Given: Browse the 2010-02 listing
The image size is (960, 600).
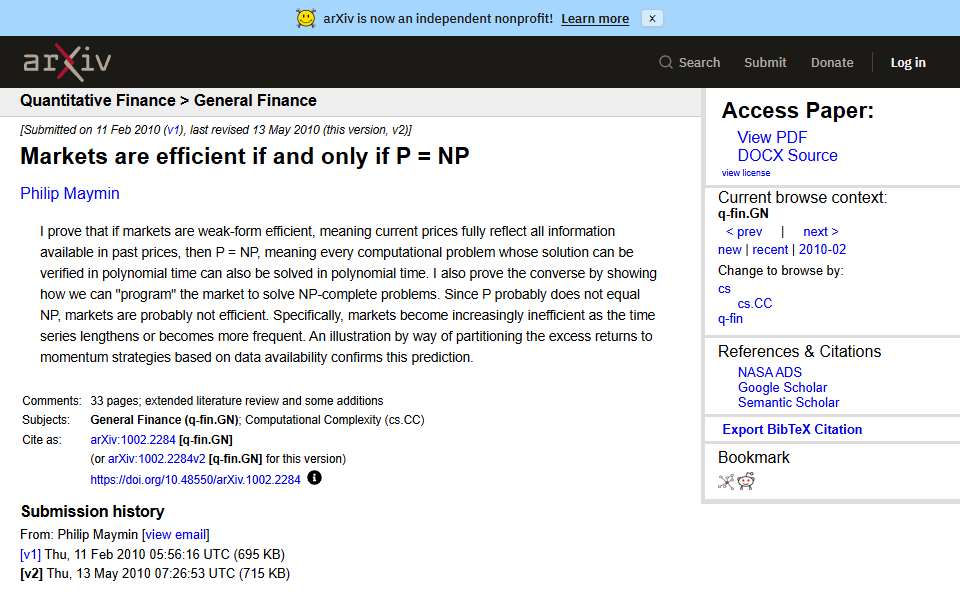Looking at the screenshot, I should pyautogui.click(x=822, y=249).
